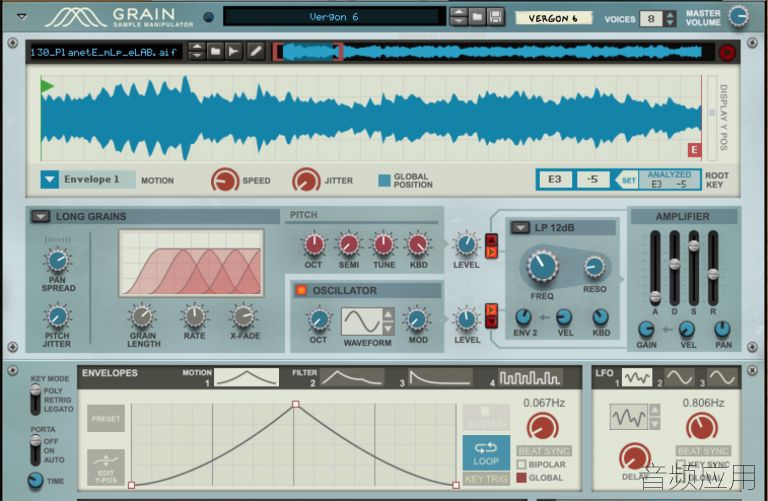Turn the Pitch Oct knob

tap(314, 245)
